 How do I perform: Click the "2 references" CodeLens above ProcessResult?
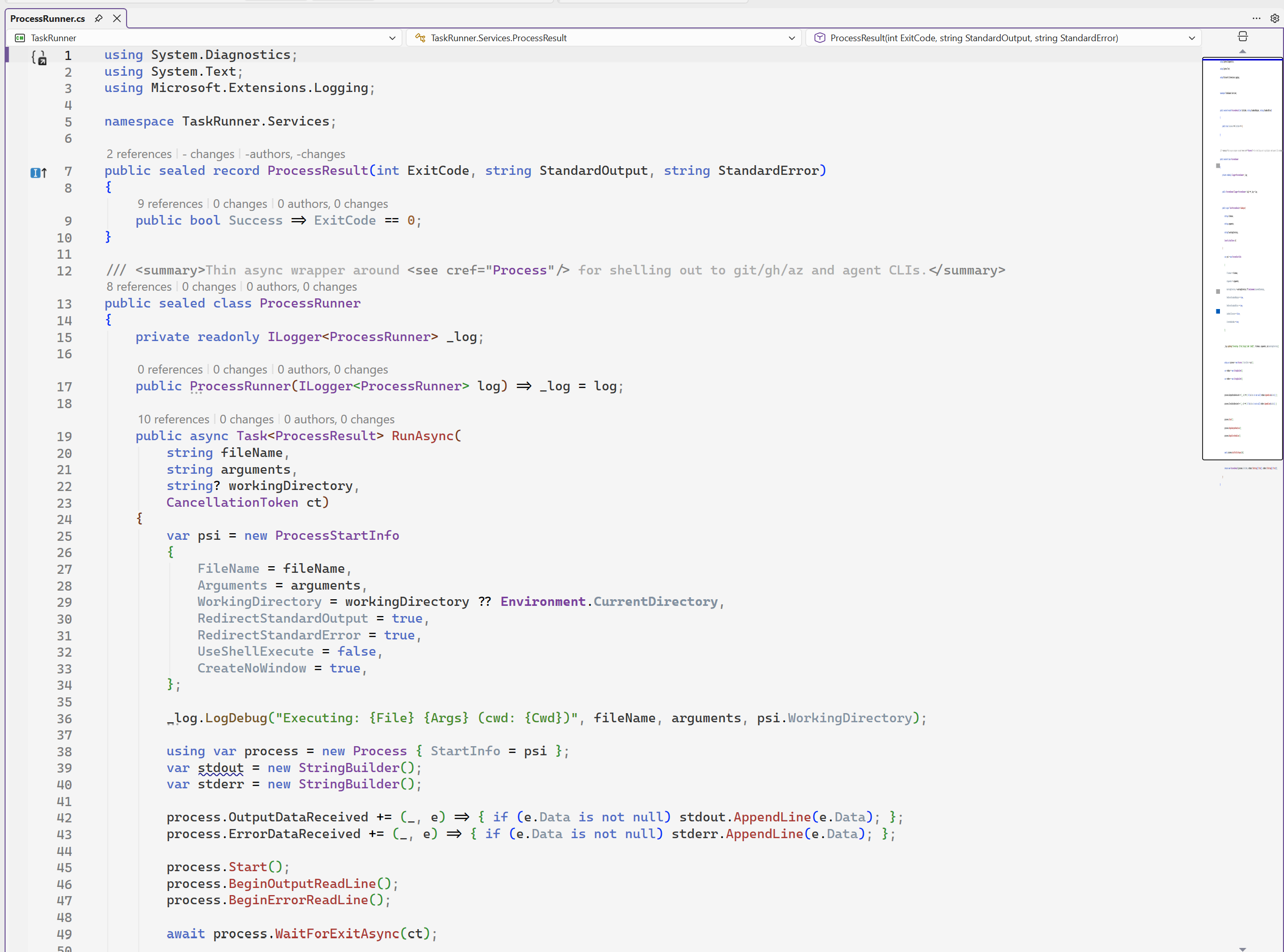(139, 155)
